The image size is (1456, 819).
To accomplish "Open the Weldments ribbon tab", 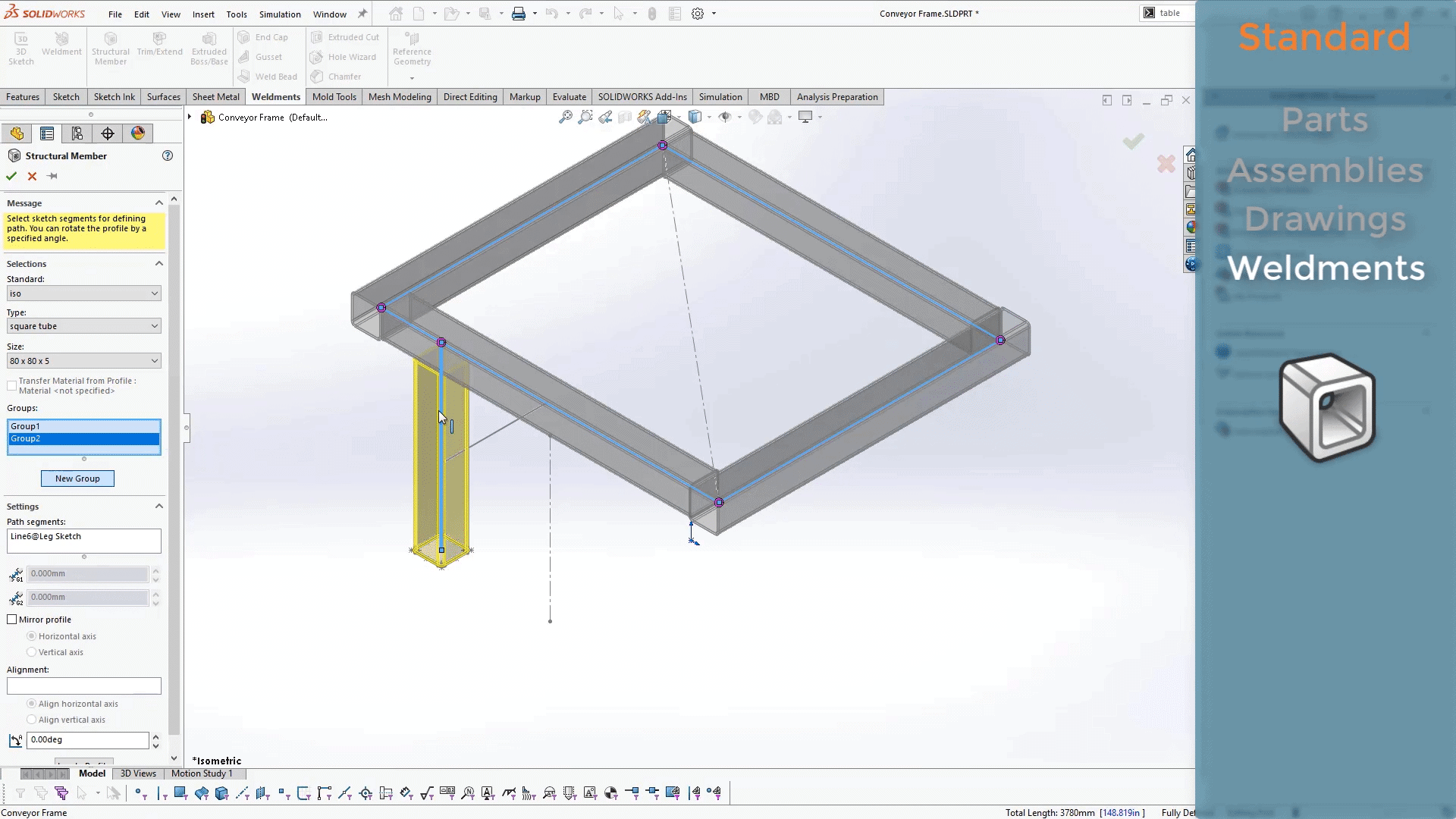I will pyautogui.click(x=275, y=96).
